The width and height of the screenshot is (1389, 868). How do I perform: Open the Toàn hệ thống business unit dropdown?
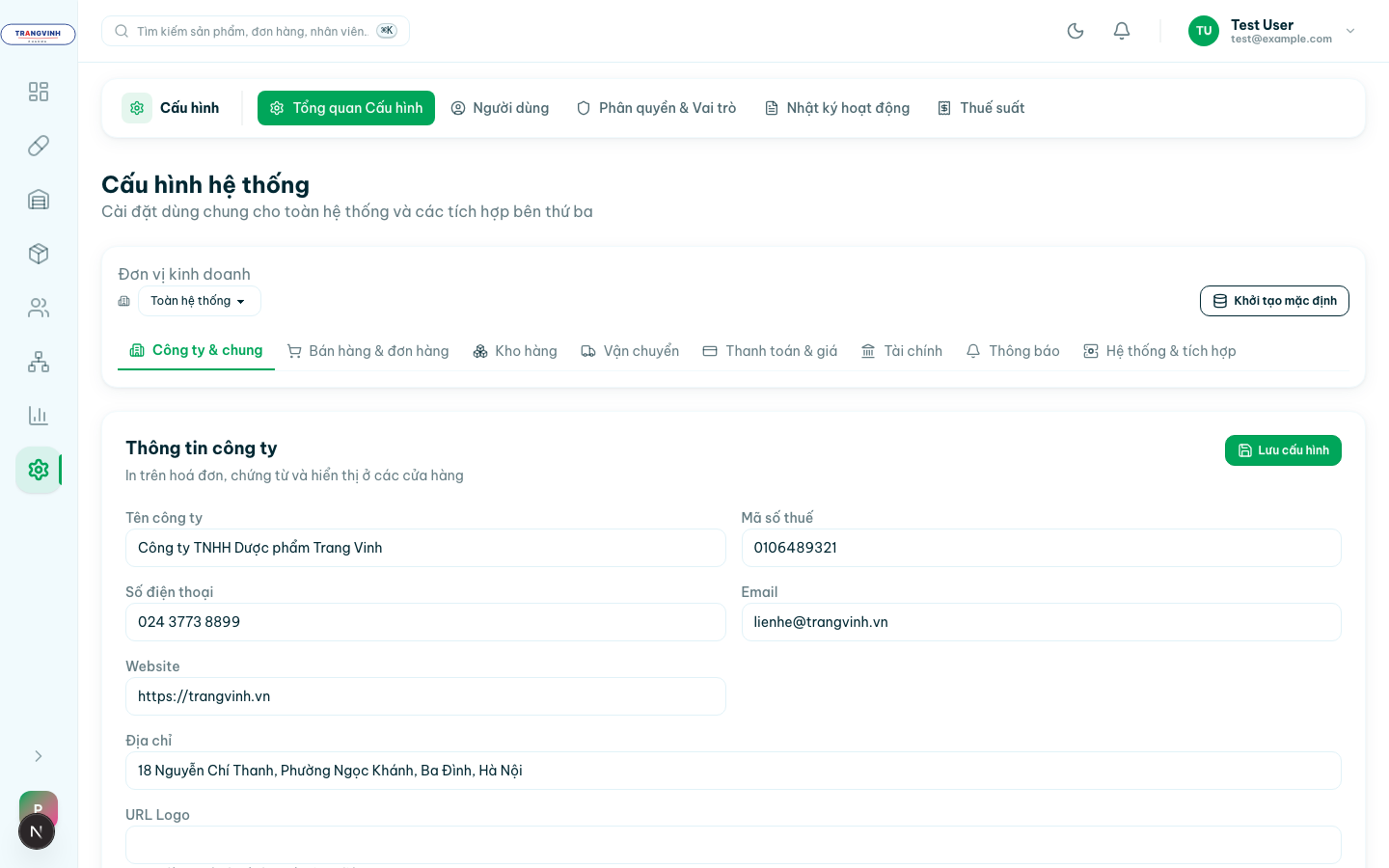pos(200,301)
